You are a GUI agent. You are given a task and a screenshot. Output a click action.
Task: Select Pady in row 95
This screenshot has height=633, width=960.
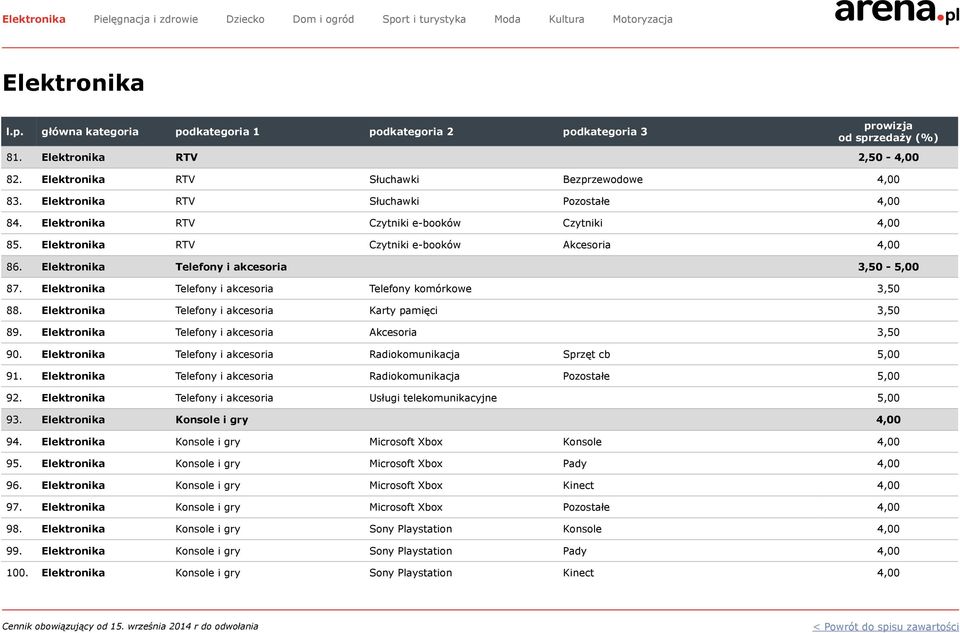pos(574,463)
